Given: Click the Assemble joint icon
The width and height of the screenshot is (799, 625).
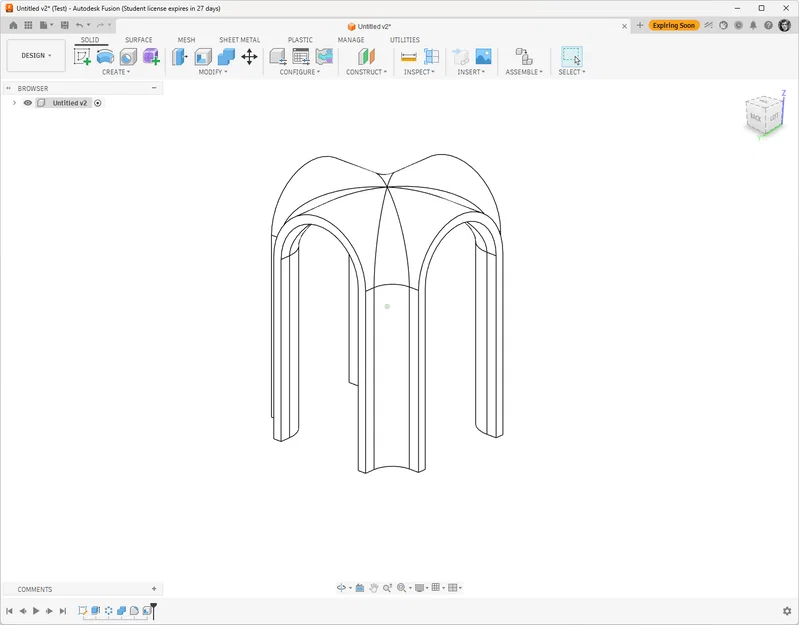Looking at the screenshot, I should click(x=524, y=57).
